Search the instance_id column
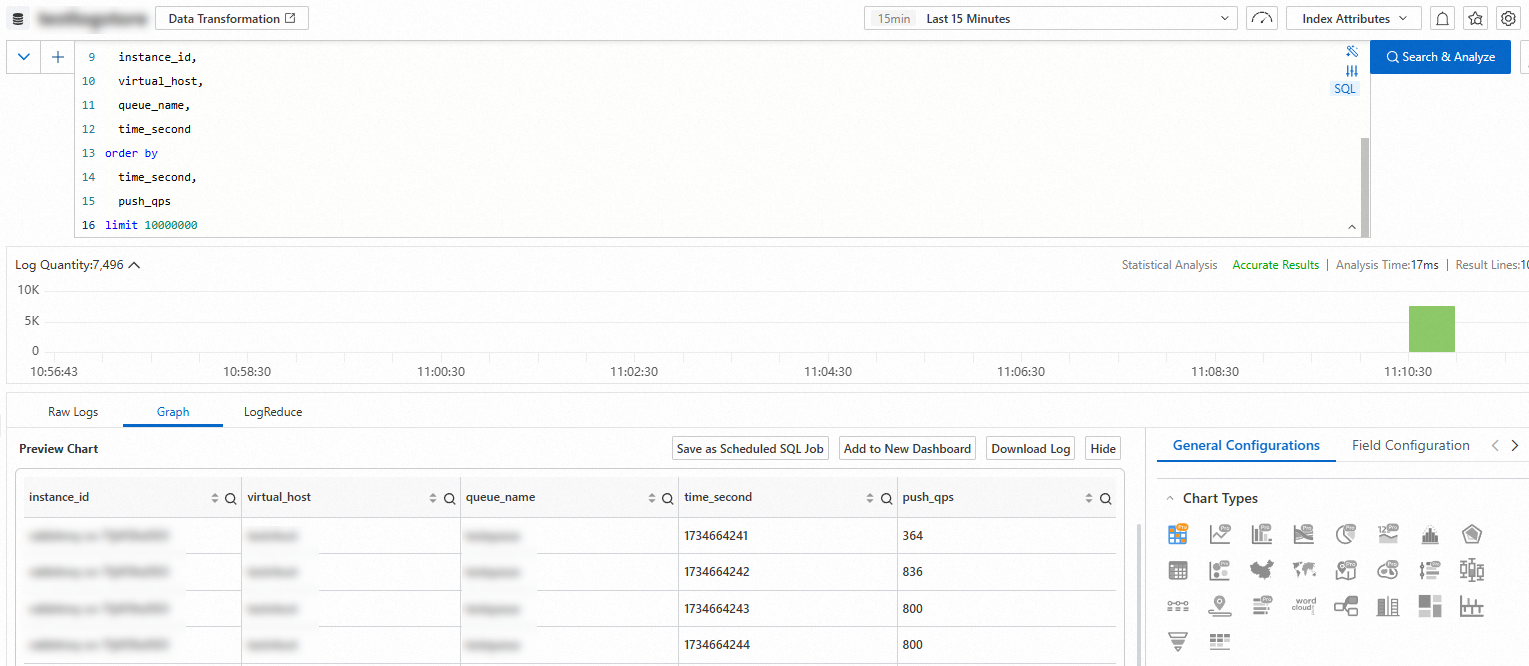The height and width of the screenshot is (666, 1529). tap(231, 498)
